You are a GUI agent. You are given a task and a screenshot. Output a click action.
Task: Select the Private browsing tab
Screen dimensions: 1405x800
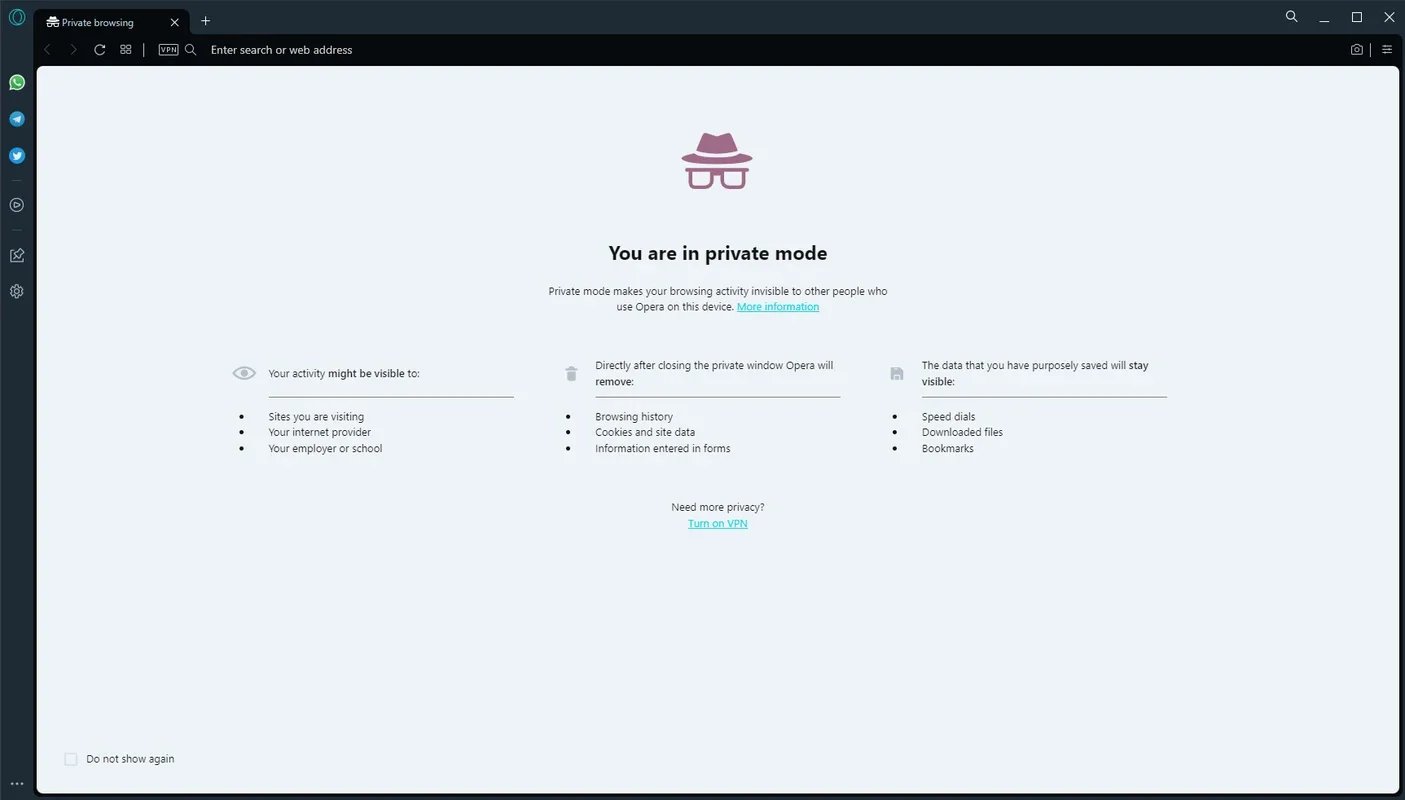click(x=113, y=22)
